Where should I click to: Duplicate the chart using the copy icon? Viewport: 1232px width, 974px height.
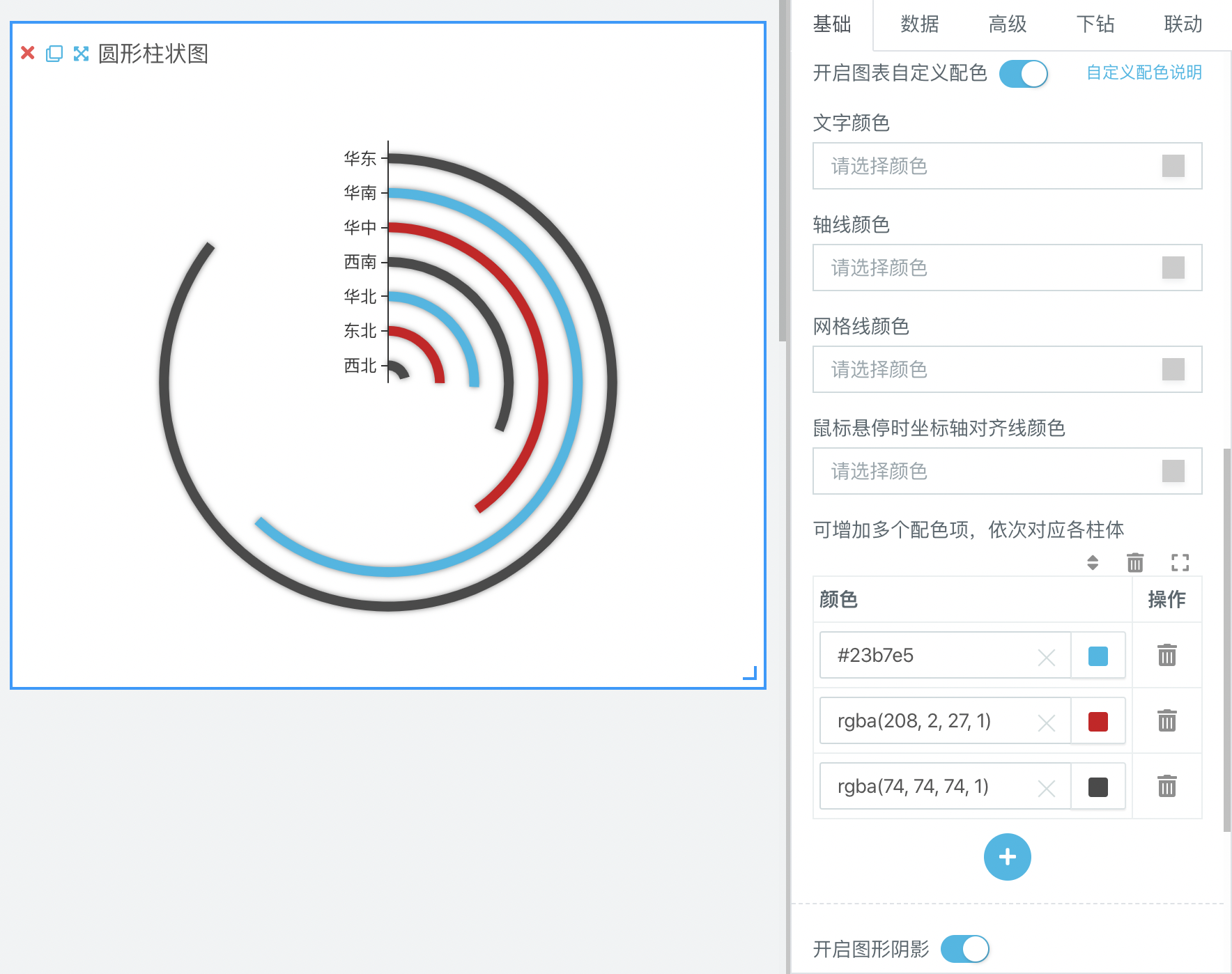tap(54, 54)
